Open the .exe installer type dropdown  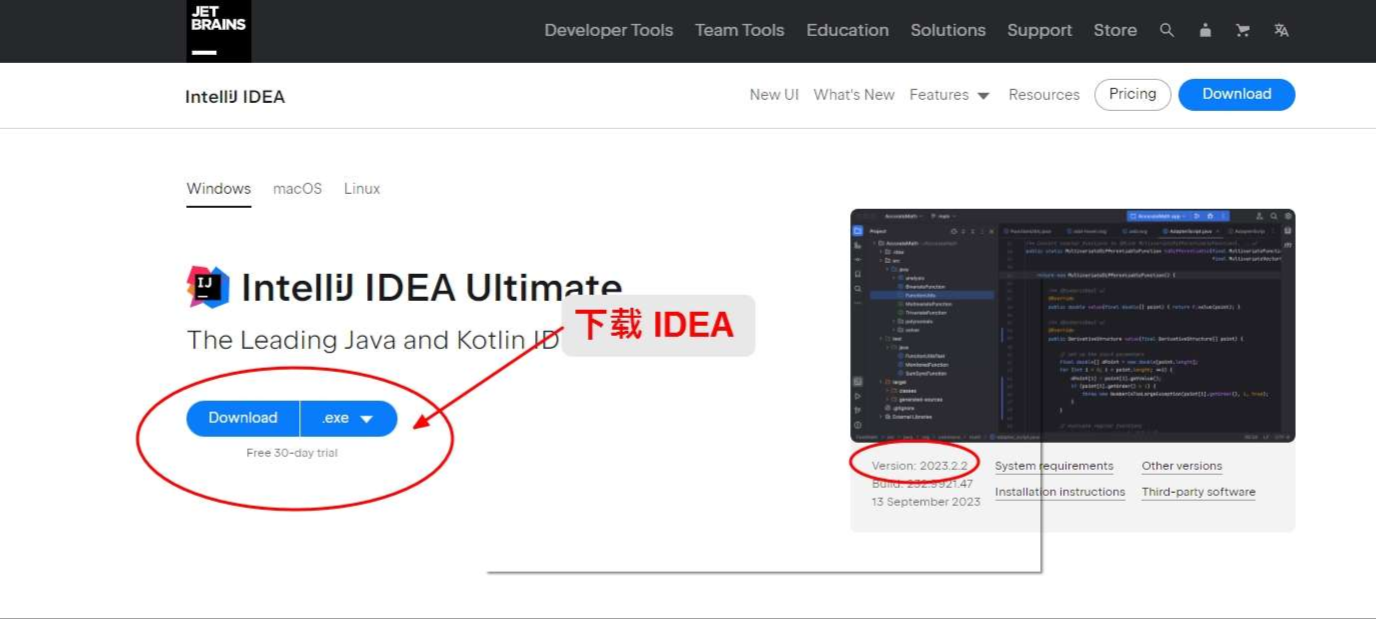349,419
